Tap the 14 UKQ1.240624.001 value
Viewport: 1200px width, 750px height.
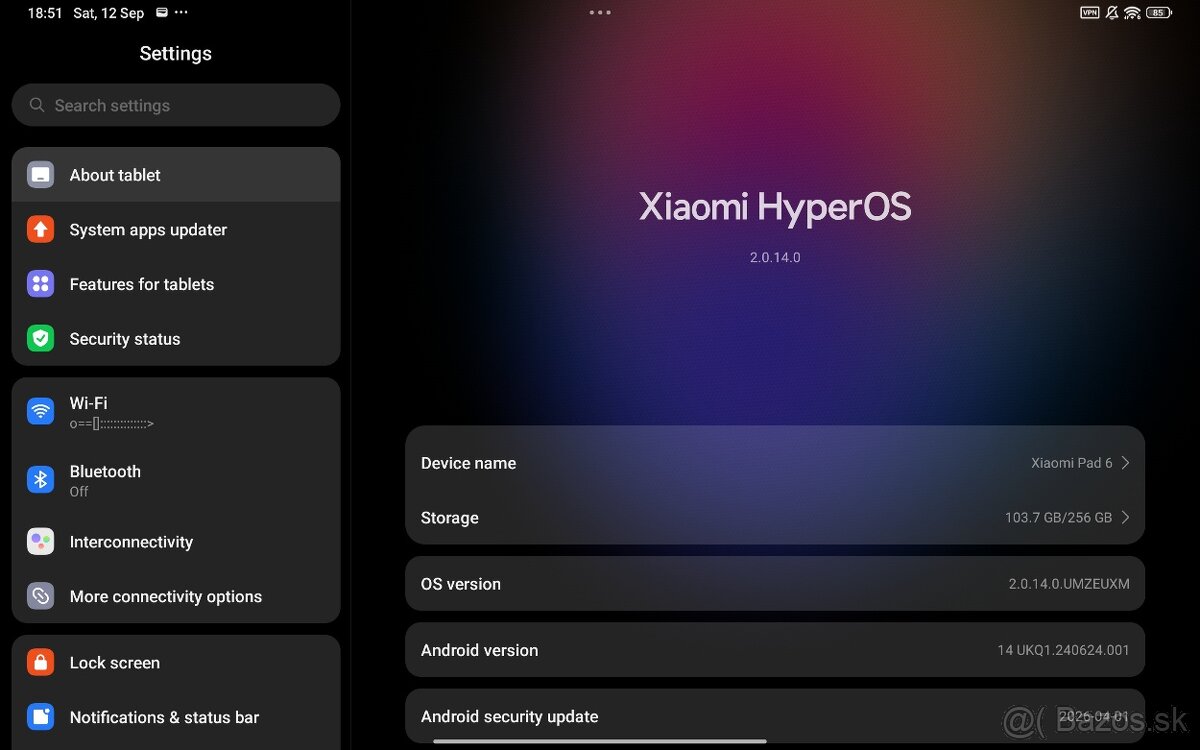(1063, 650)
